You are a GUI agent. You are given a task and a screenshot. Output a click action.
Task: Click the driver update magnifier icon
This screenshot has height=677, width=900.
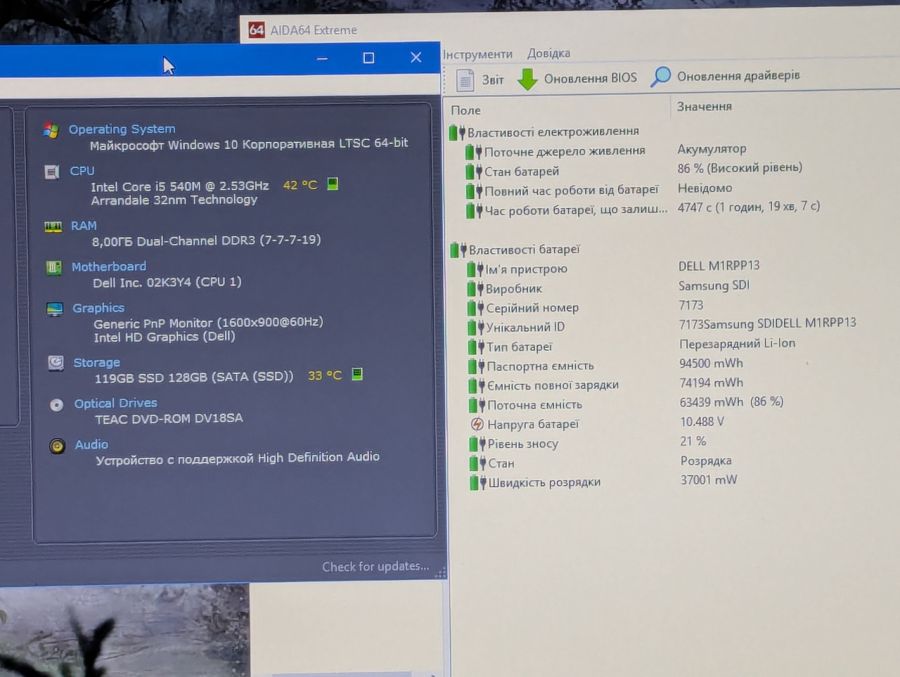pyautogui.click(x=660, y=76)
